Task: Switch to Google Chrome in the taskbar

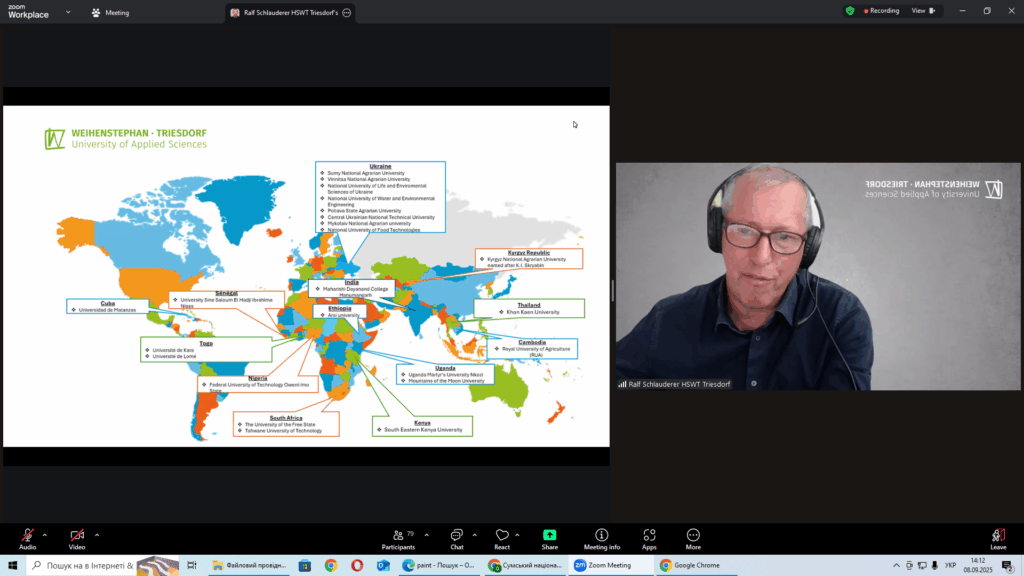Action: [x=690, y=565]
